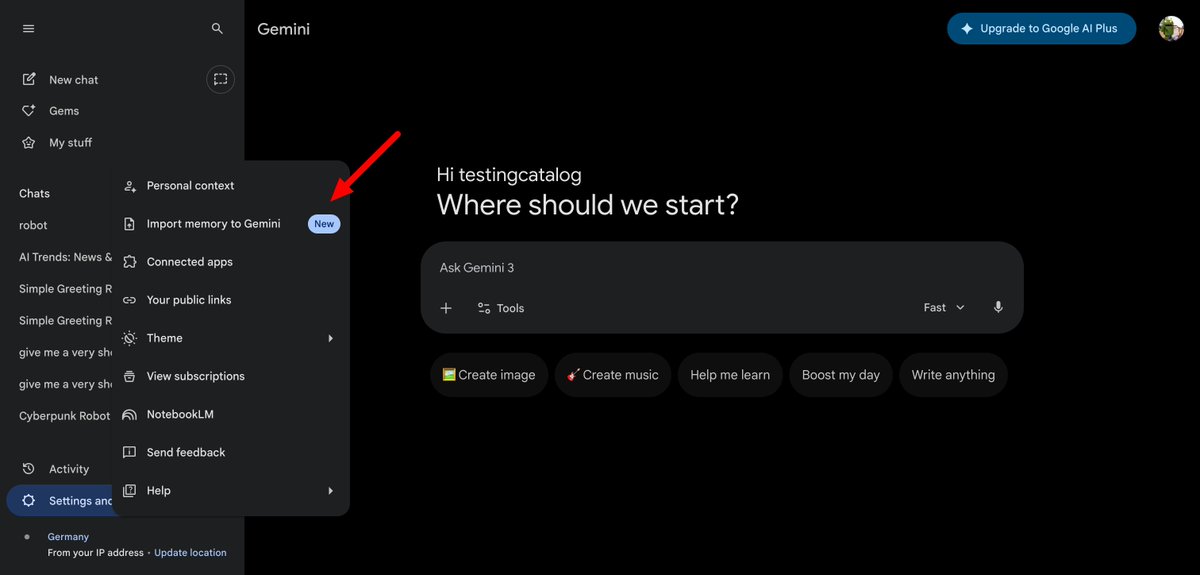Image resolution: width=1200 pixels, height=575 pixels.
Task: Click the Boost my day chip
Action: 841,375
